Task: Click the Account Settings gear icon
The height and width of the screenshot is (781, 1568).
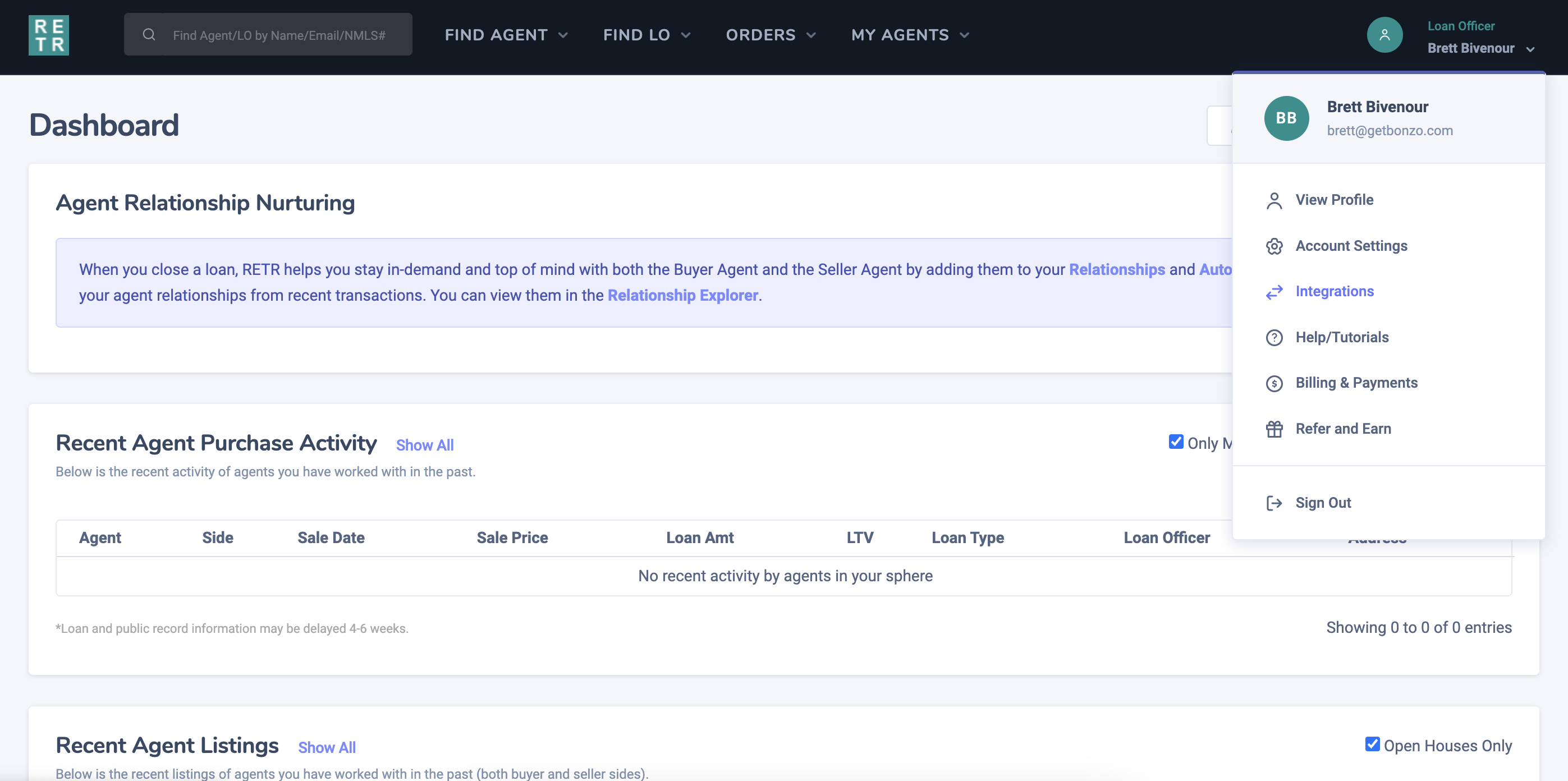Action: point(1274,246)
